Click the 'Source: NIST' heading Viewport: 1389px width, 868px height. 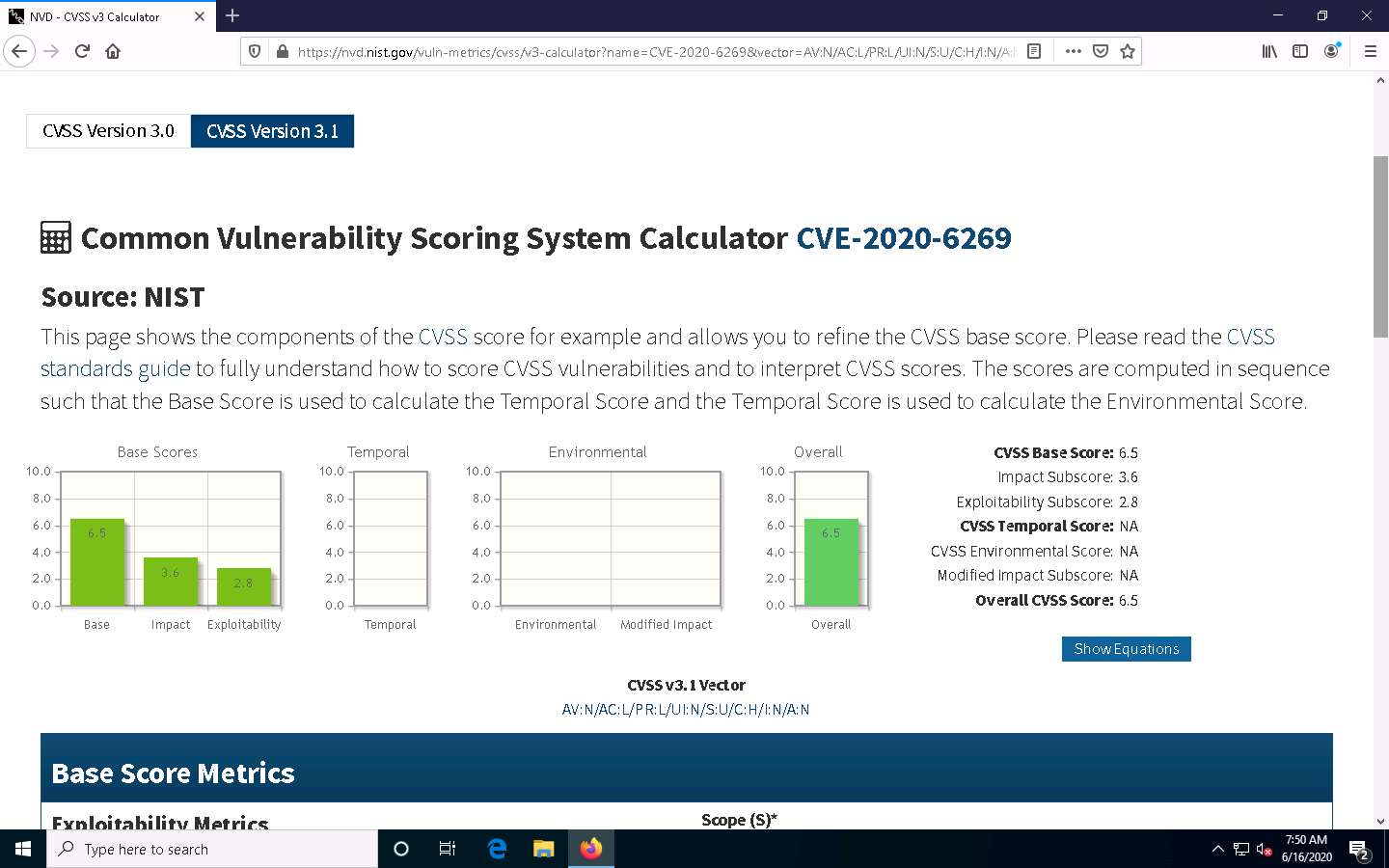[x=123, y=297]
